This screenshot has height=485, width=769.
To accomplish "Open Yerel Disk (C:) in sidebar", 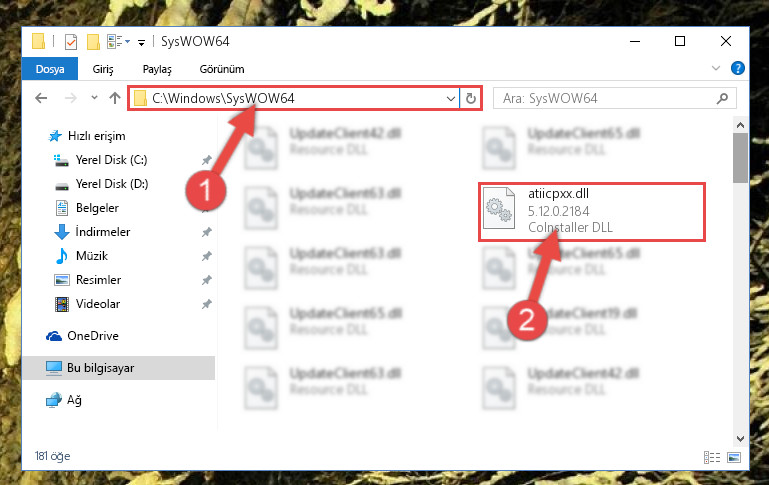I will tap(111, 160).
